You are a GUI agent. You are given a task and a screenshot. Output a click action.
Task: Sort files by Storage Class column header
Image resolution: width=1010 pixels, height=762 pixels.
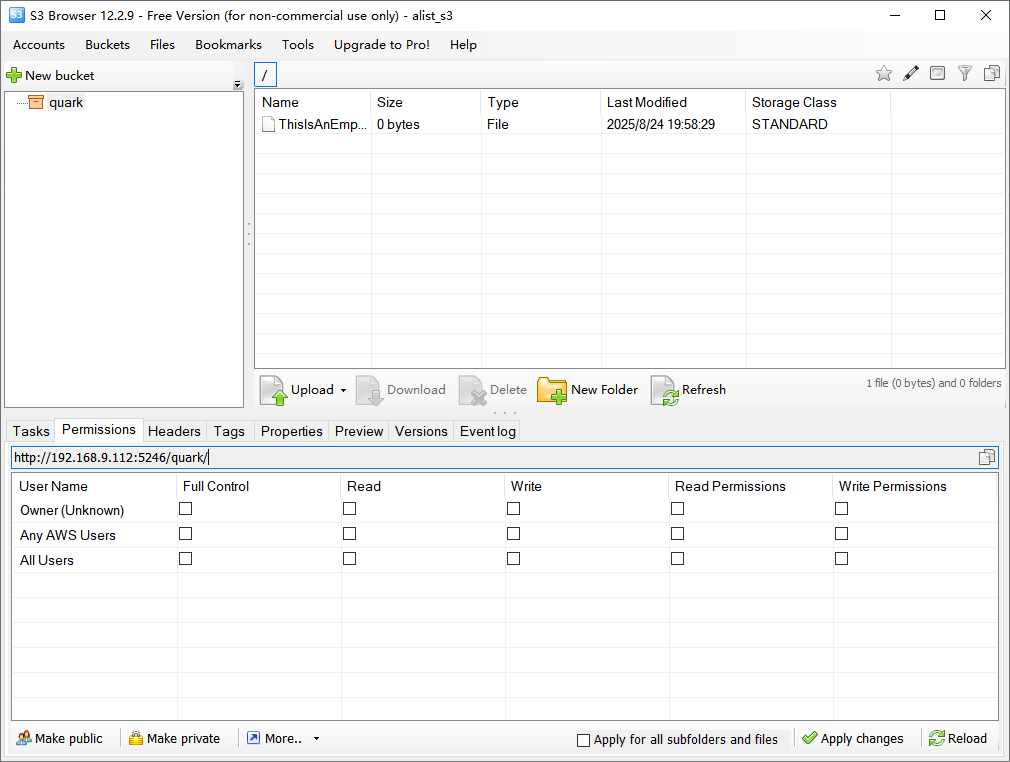point(818,102)
